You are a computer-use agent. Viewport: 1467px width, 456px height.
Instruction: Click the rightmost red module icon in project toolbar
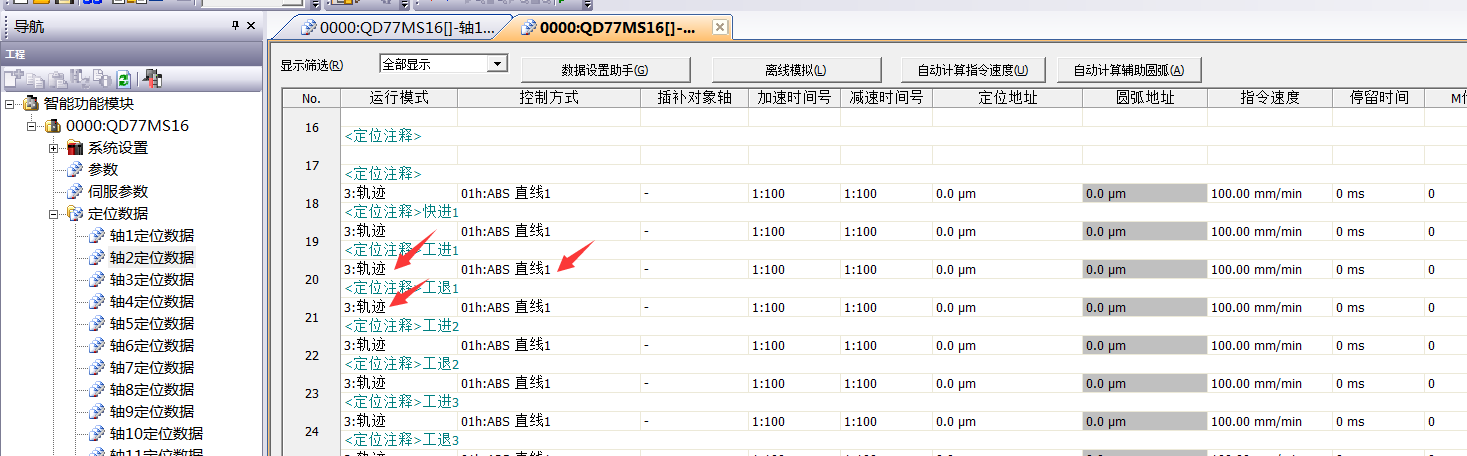152,78
